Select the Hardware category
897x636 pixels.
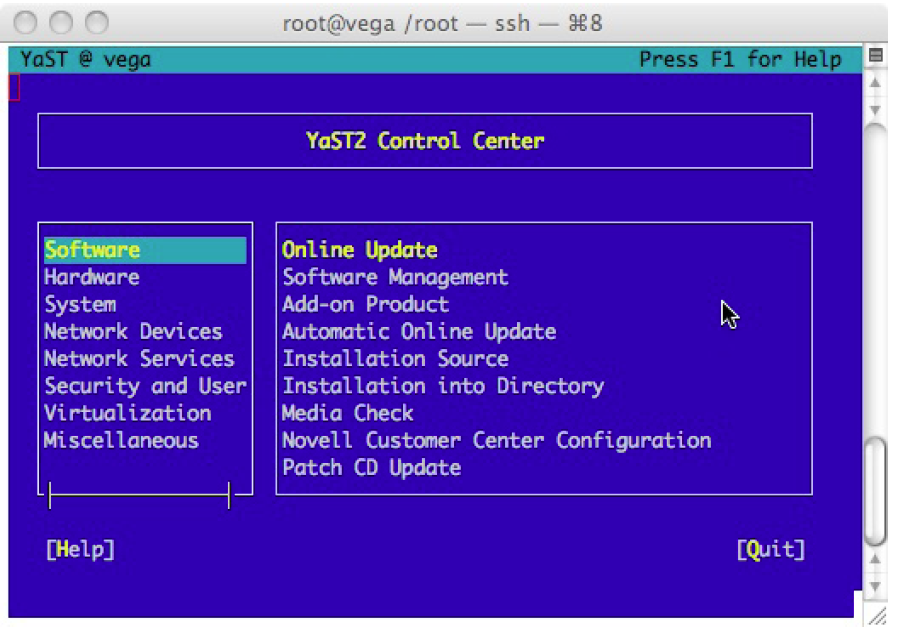pos(92,277)
